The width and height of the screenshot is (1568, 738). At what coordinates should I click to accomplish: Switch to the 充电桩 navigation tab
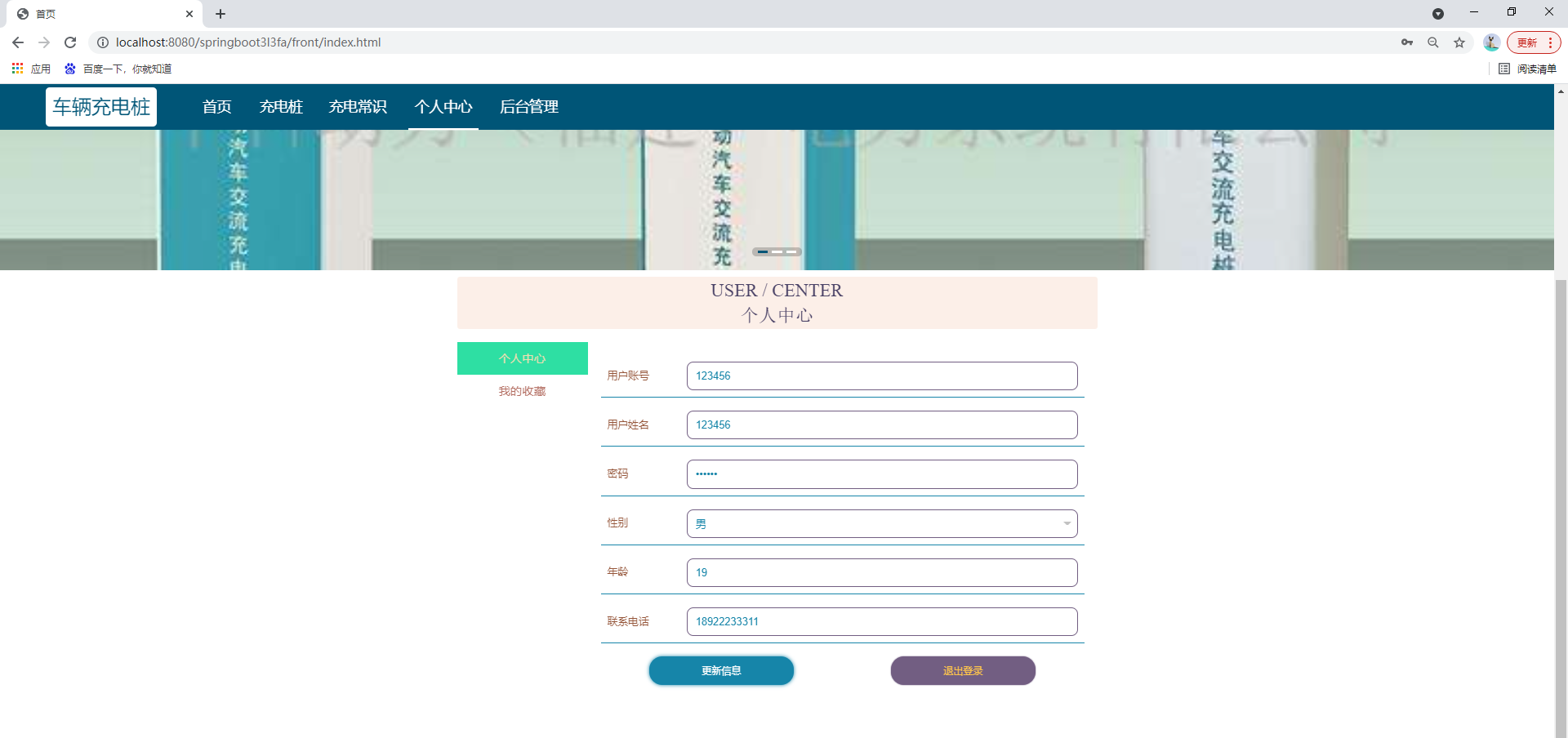point(281,107)
